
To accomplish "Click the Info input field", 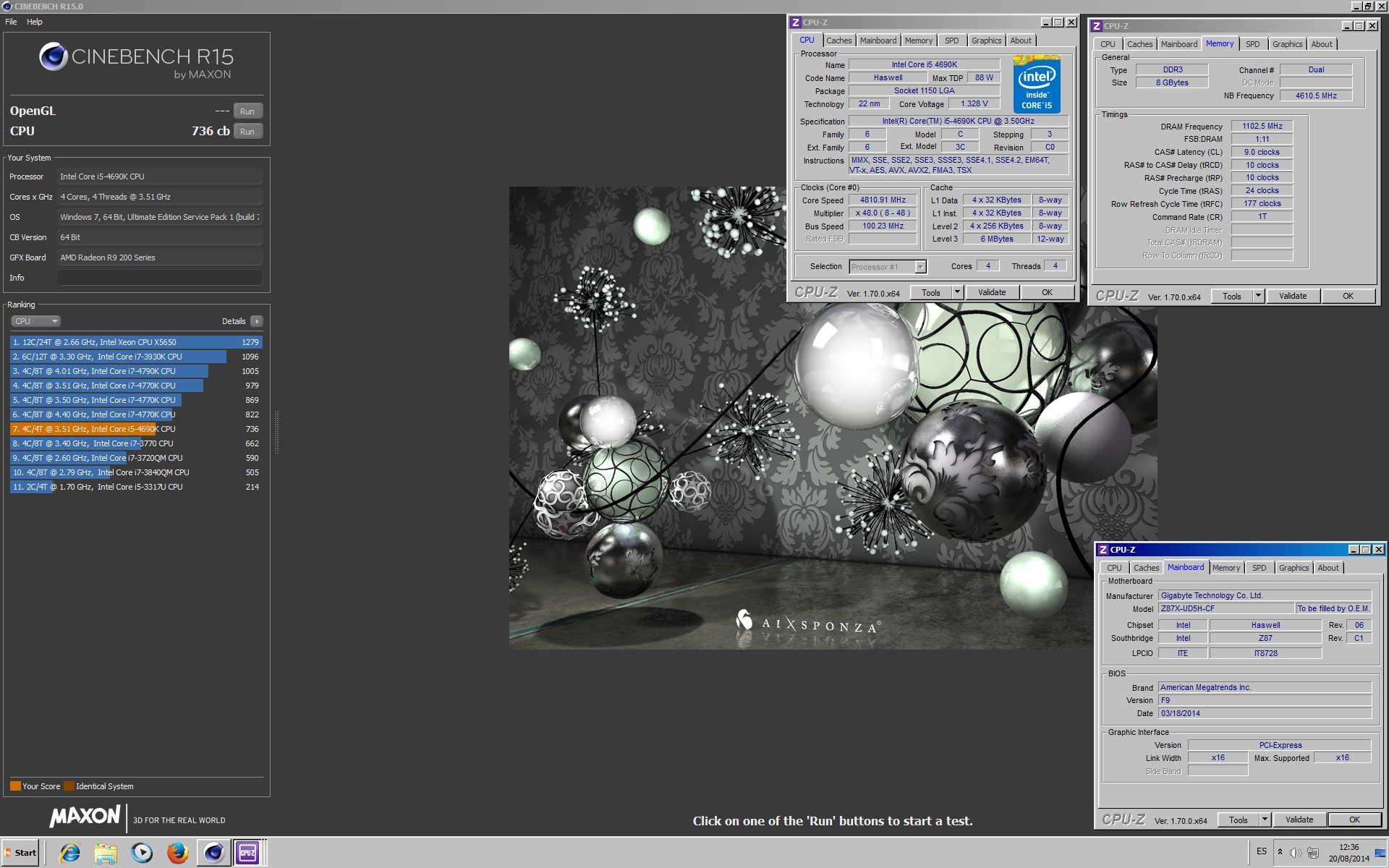I will [x=159, y=278].
